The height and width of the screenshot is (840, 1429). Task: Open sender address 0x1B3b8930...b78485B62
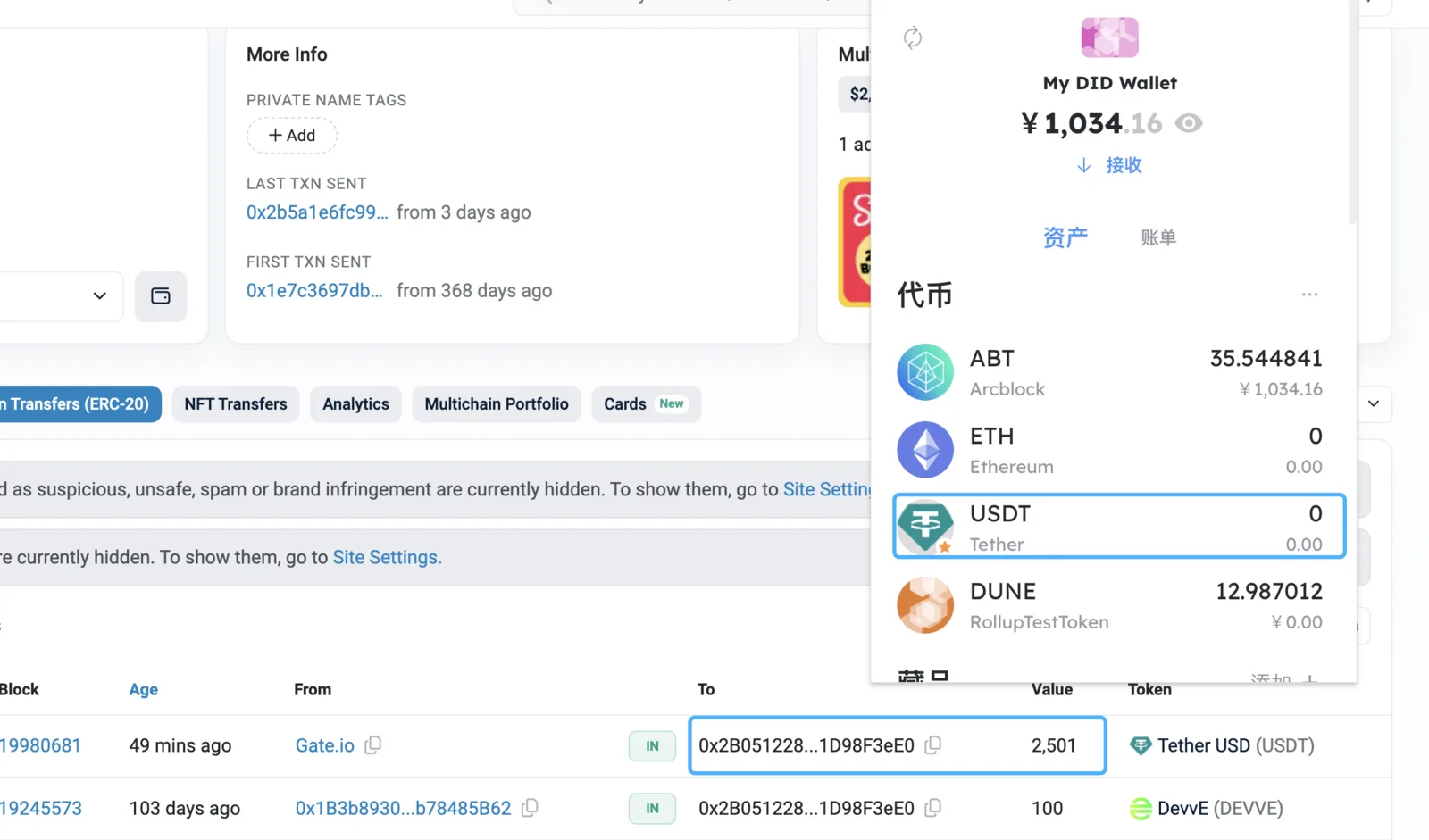pos(404,809)
